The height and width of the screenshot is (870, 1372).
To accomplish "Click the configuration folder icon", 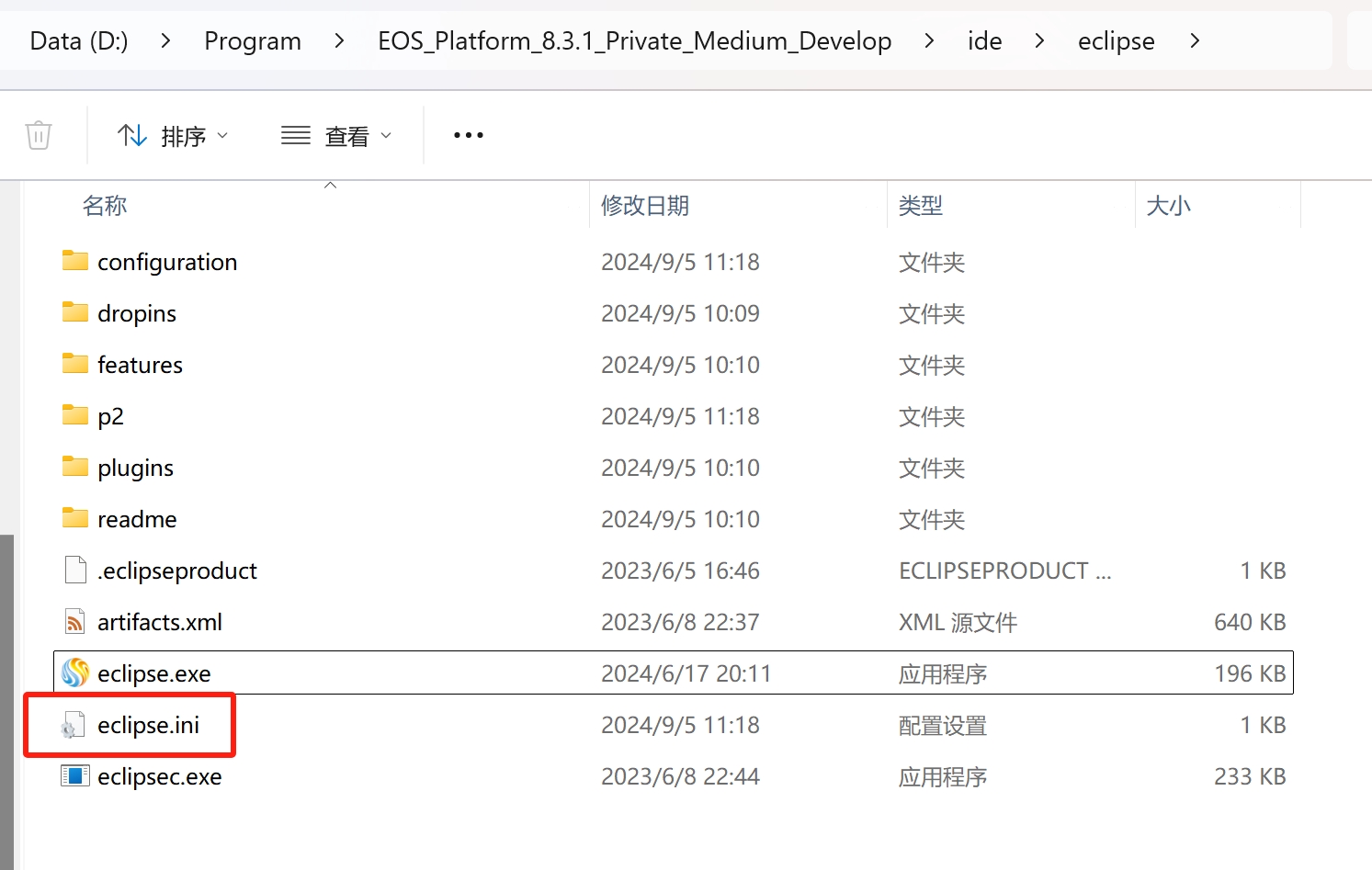I will [75, 262].
